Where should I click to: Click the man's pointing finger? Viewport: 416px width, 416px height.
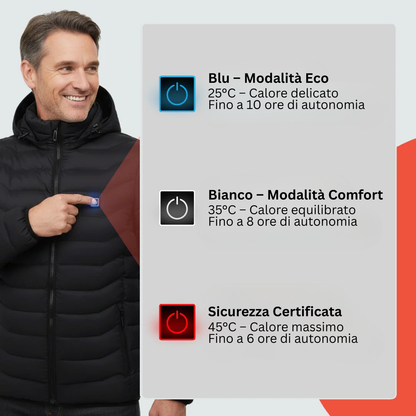78,200
